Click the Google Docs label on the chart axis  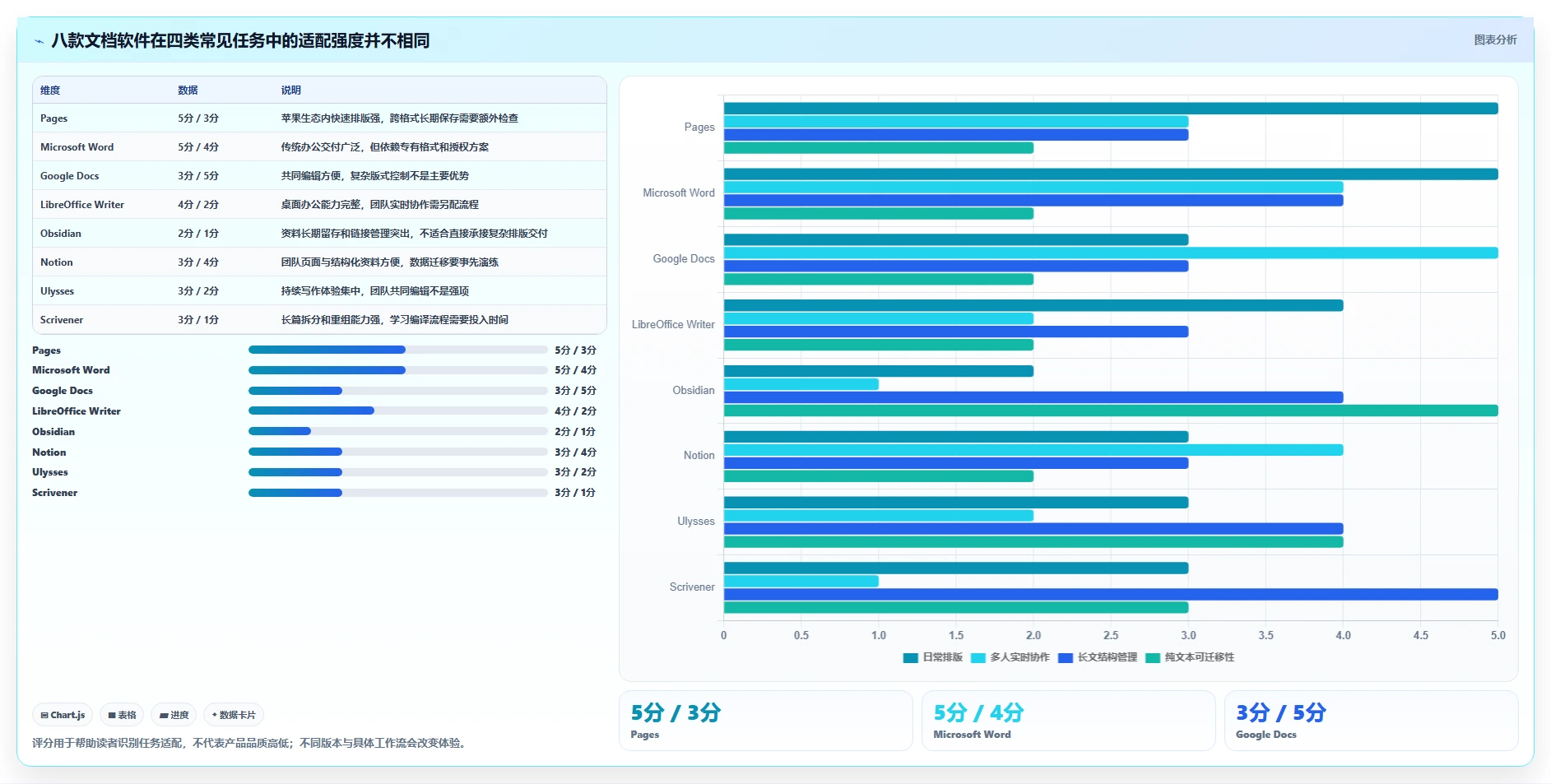684,259
